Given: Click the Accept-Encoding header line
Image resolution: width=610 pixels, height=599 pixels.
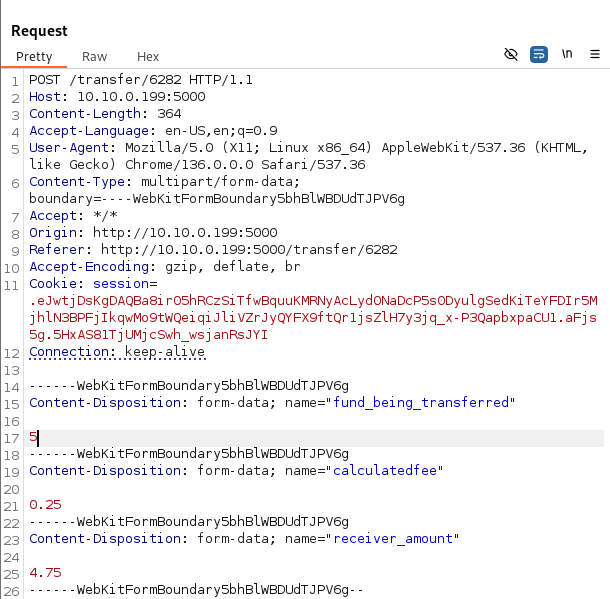Looking at the screenshot, I should [x=165, y=267].
